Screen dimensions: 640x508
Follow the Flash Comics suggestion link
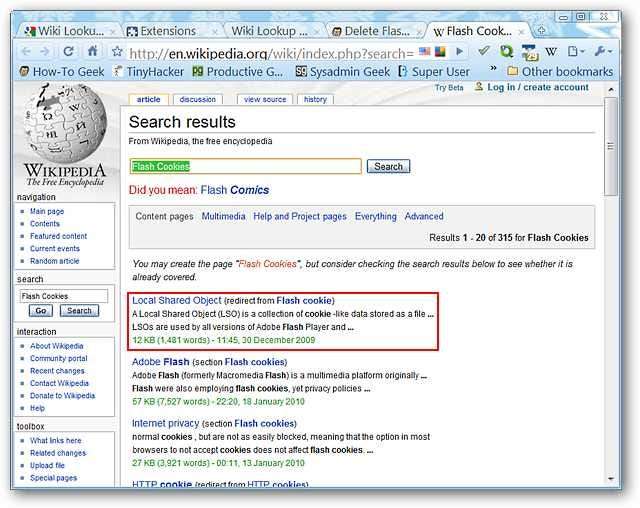235,190
